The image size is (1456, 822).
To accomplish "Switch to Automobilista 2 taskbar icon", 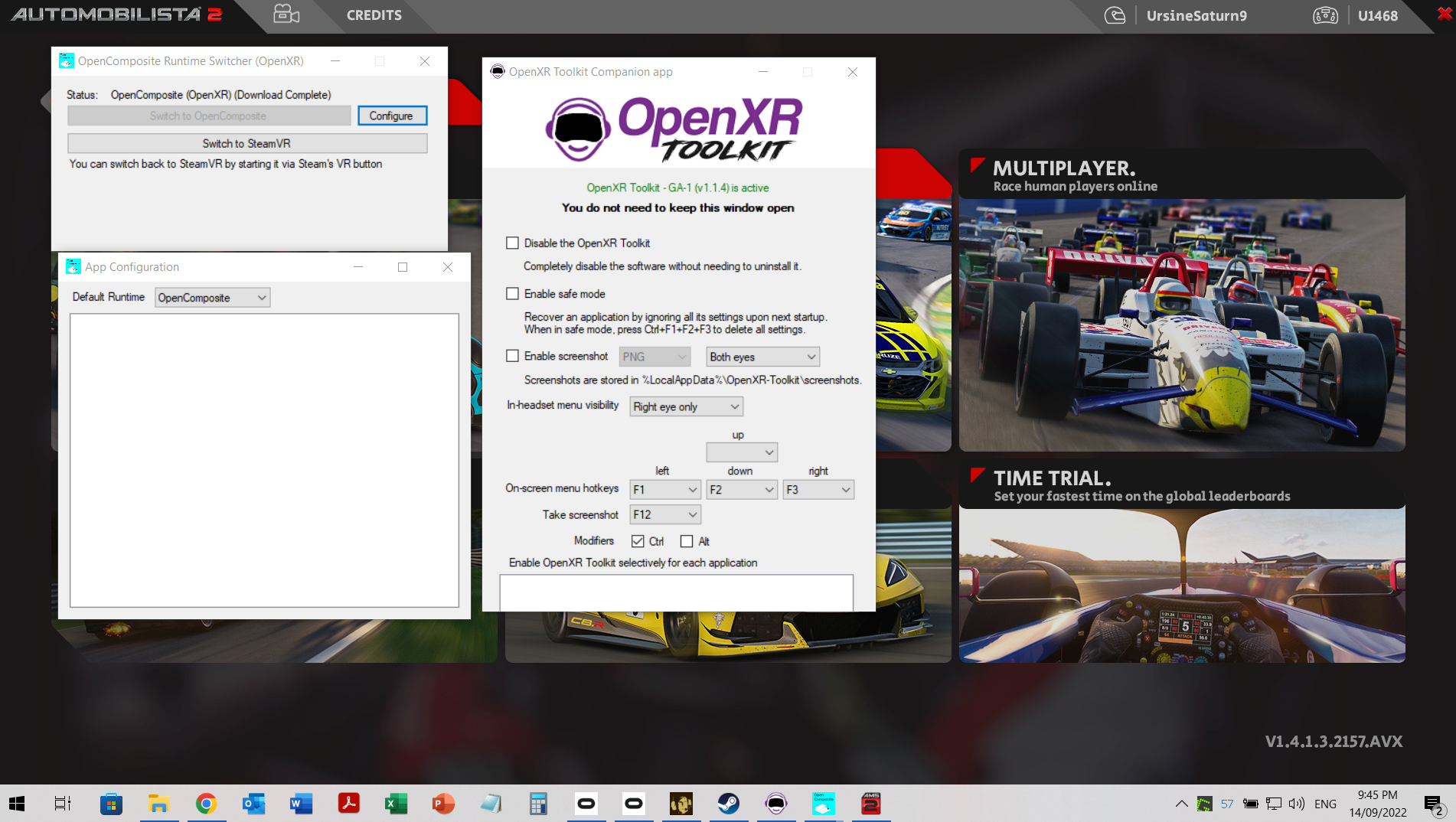I will [870, 804].
